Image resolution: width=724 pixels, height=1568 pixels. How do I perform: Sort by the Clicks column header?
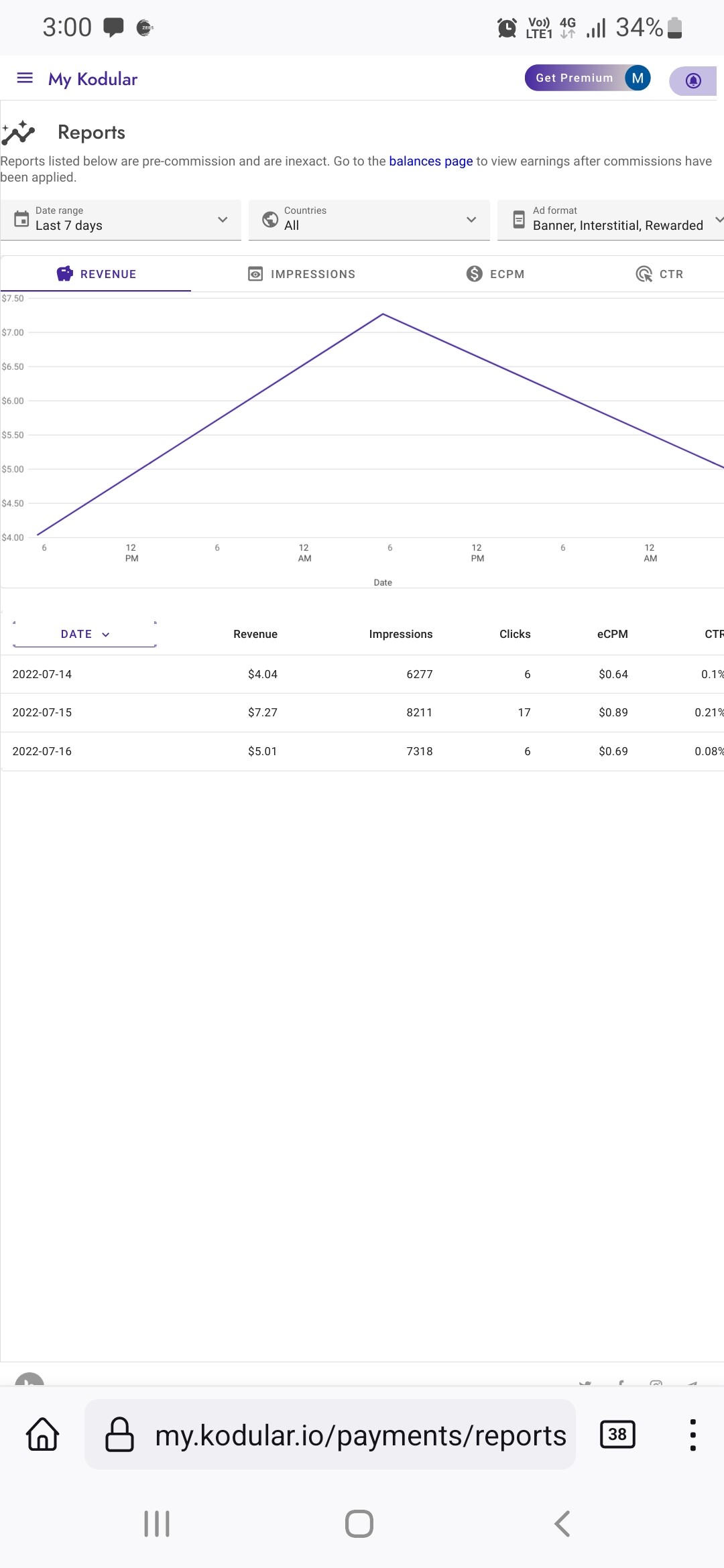coord(515,634)
